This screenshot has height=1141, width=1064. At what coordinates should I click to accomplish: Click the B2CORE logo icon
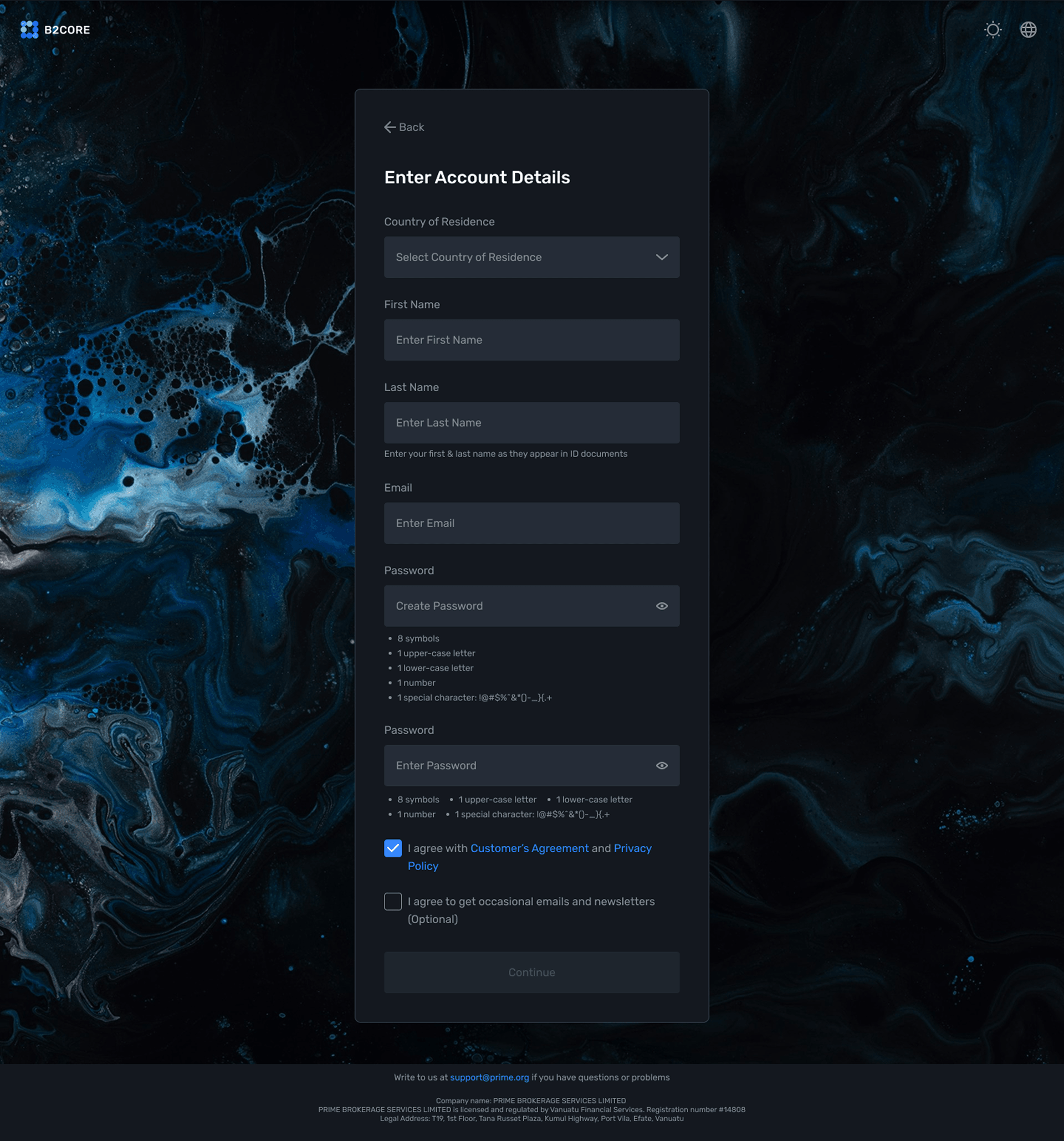[29, 29]
